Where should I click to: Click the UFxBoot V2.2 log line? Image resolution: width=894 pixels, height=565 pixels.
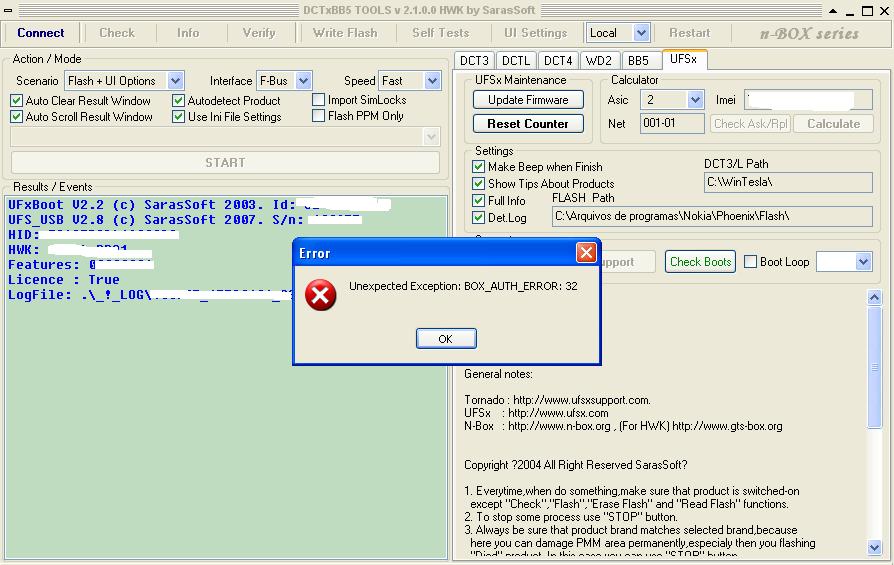click(198, 205)
